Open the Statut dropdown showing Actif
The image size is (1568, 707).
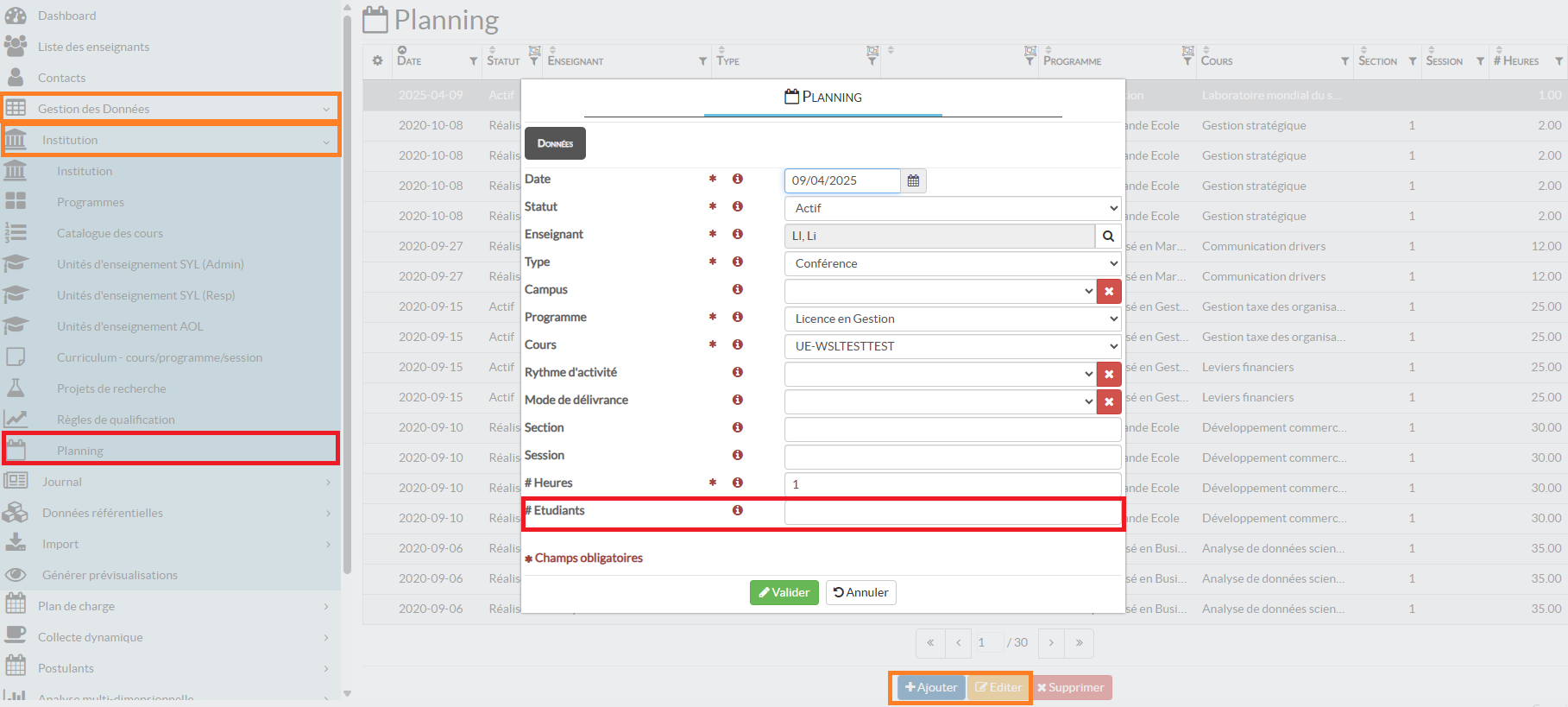pos(952,208)
